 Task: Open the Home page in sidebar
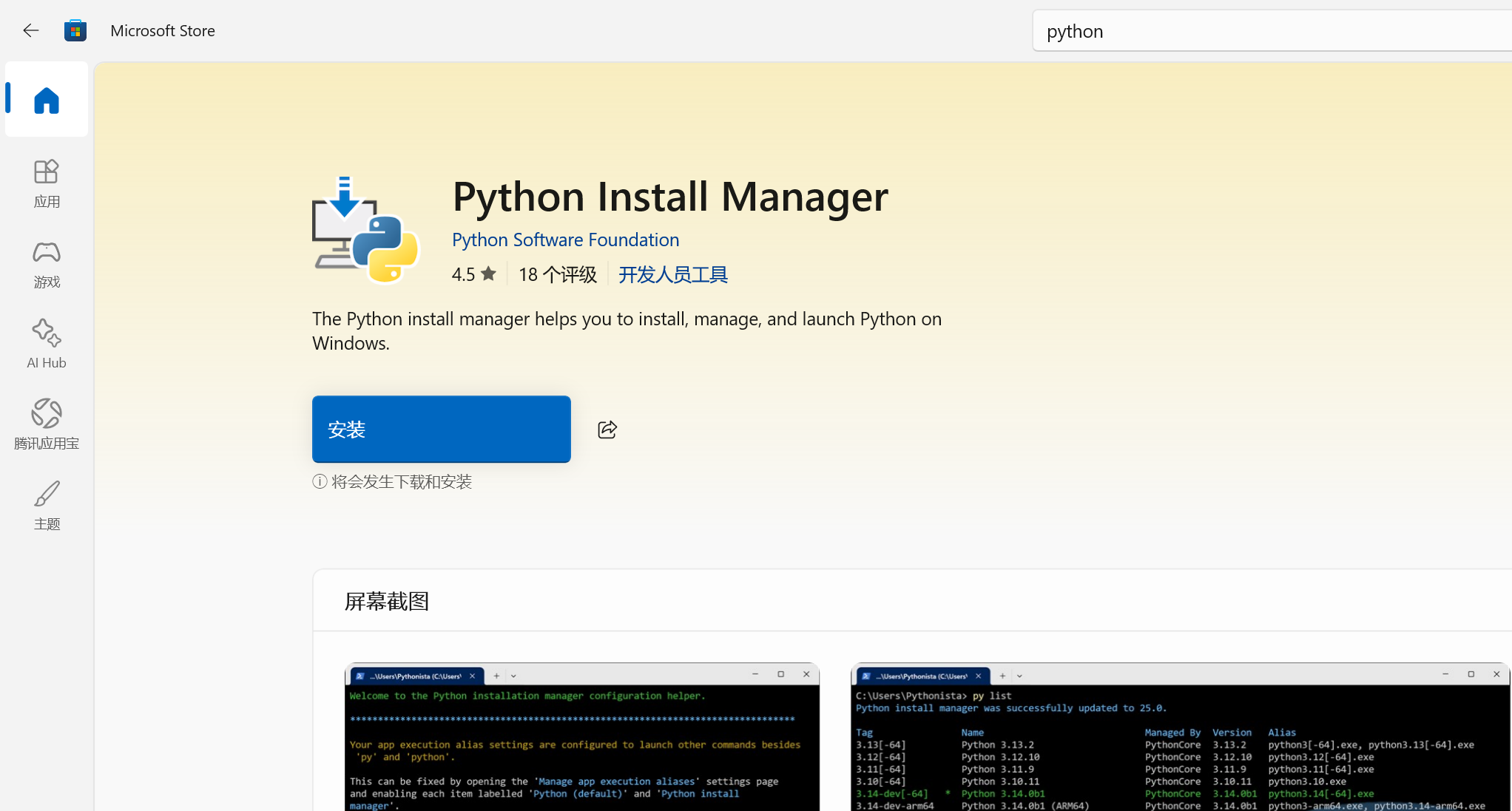click(46, 100)
